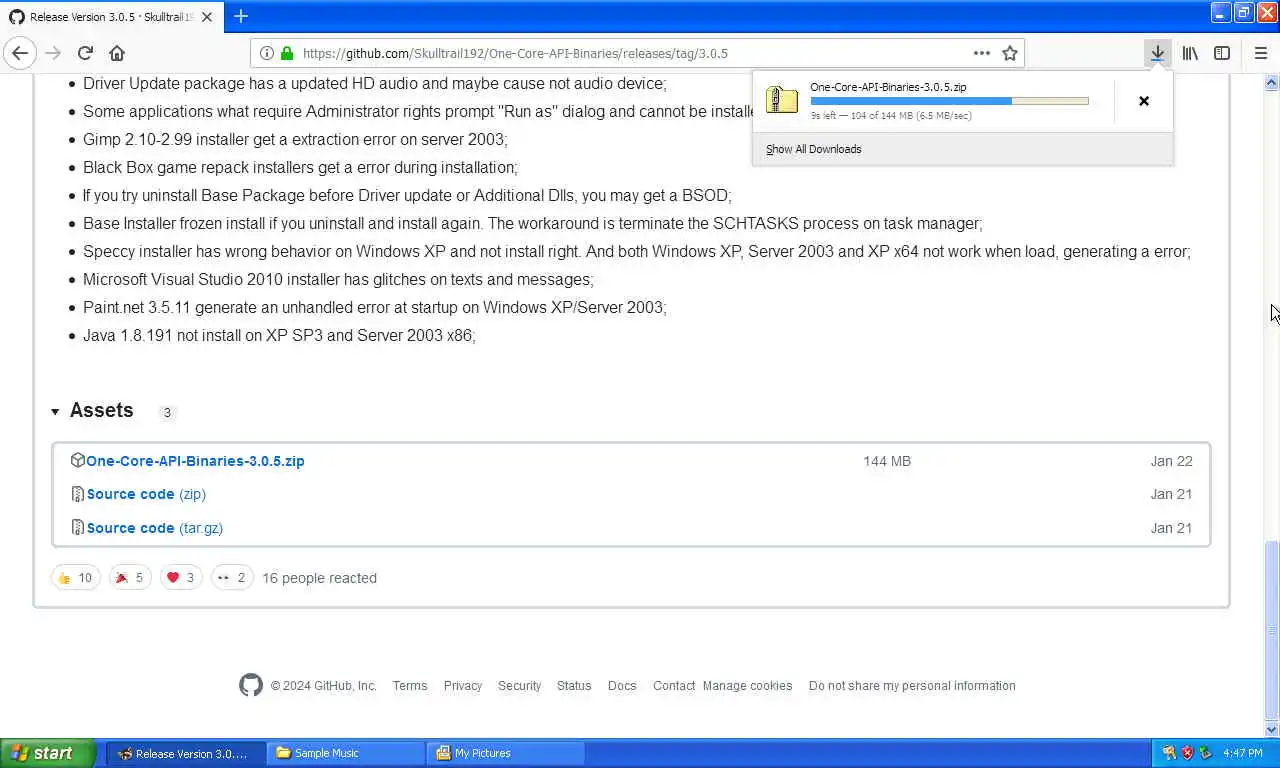The image size is (1280, 768).
Task: Show the sidebars toolbar button
Action: click(1222, 53)
